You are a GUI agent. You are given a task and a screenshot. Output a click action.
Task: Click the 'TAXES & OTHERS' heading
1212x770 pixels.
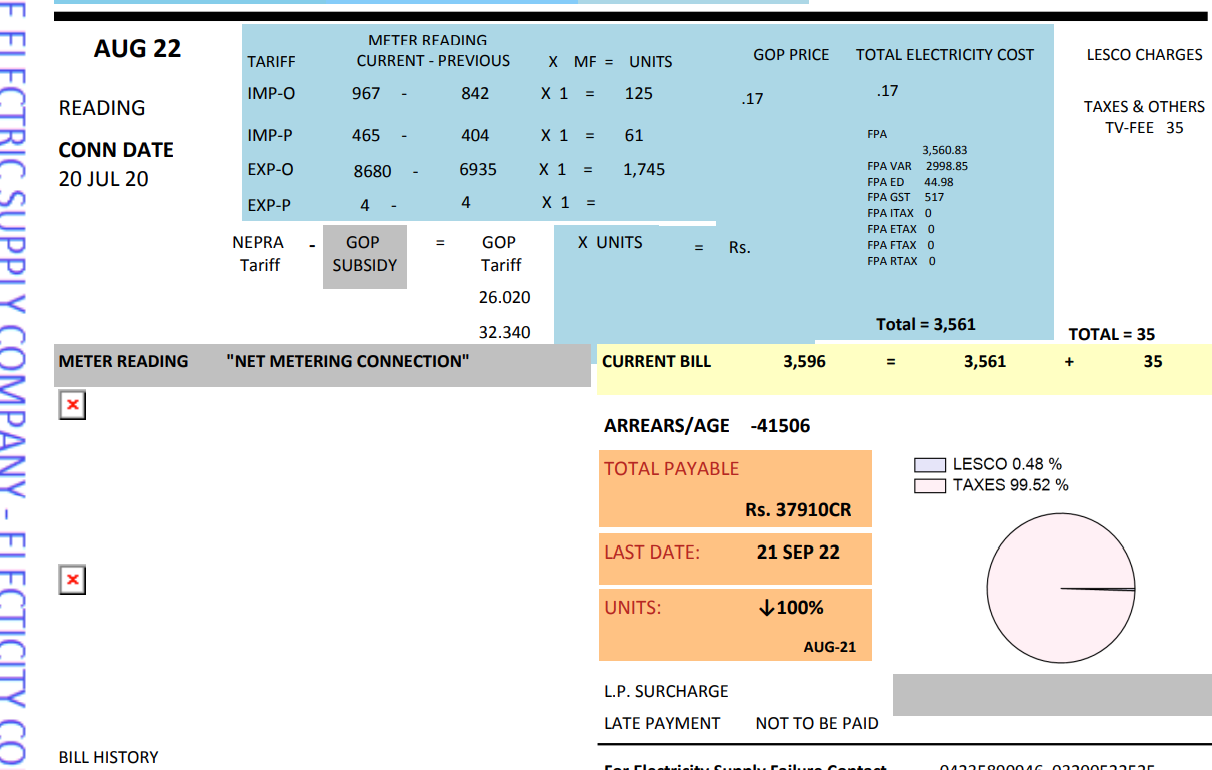pyautogui.click(x=1145, y=107)
